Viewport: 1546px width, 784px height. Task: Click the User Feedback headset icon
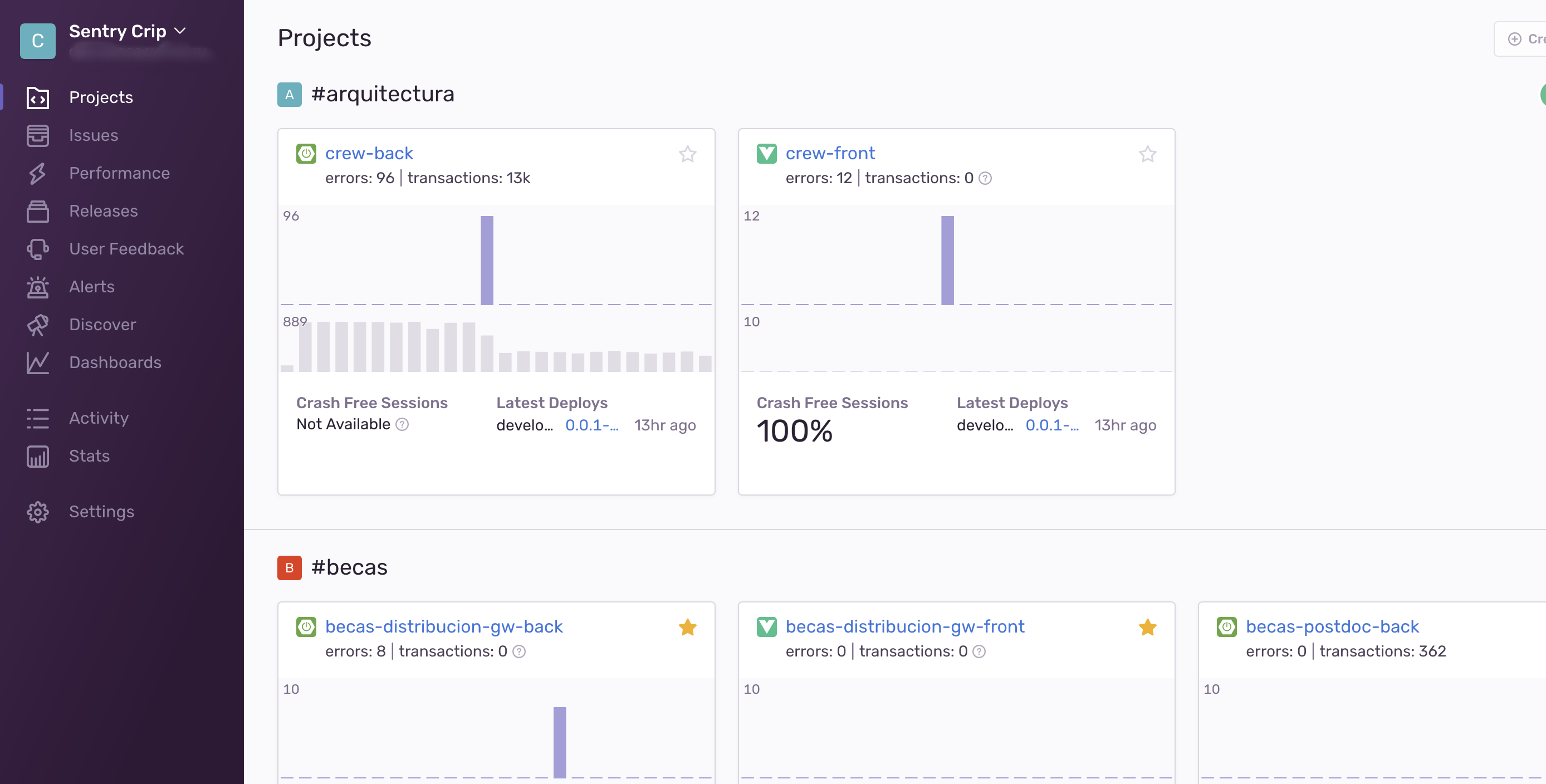37,248
